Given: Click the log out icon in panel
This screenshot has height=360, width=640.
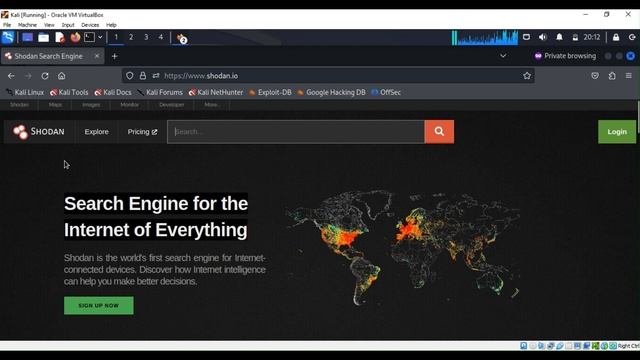Looking at the screenshot, I should (x=632, y=37).
